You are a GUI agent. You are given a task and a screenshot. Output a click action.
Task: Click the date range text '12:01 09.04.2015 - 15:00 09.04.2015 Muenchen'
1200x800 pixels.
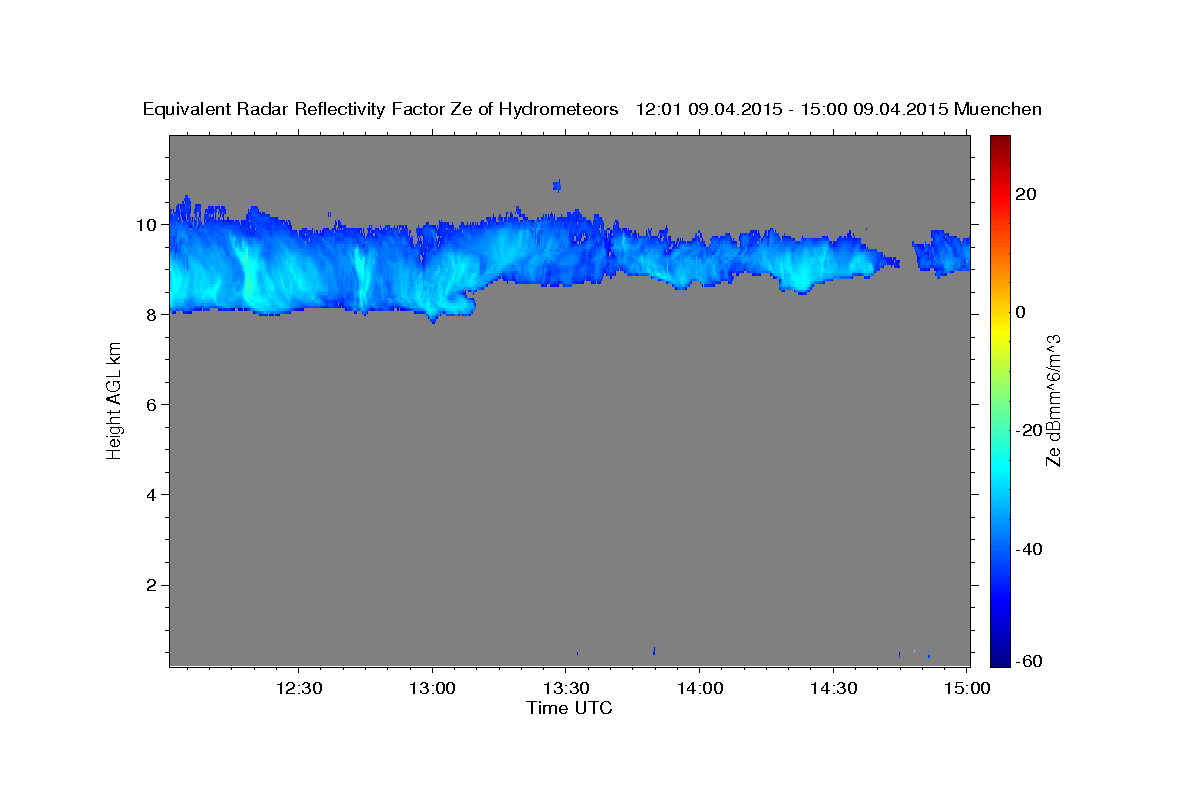(x=839, y=110)
